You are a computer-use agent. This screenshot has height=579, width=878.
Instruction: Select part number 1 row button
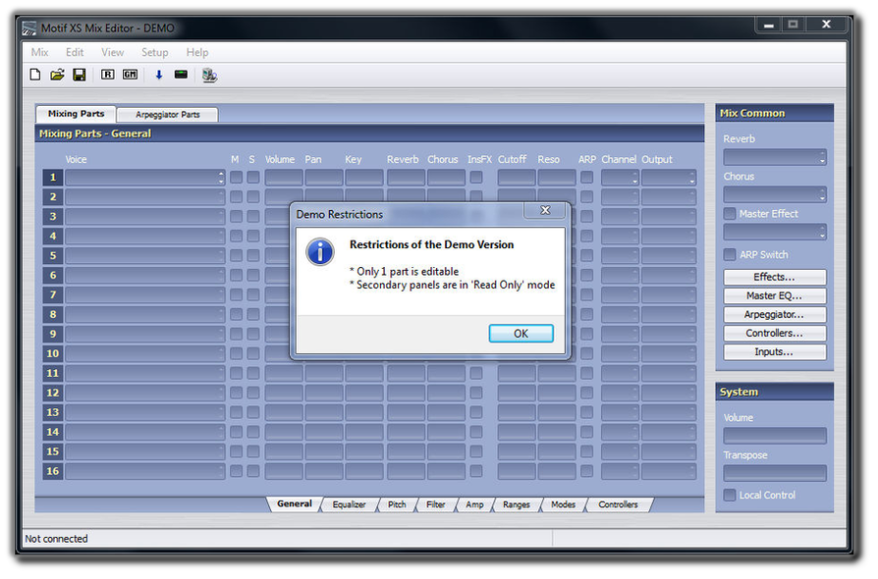(x=53, y=178)
